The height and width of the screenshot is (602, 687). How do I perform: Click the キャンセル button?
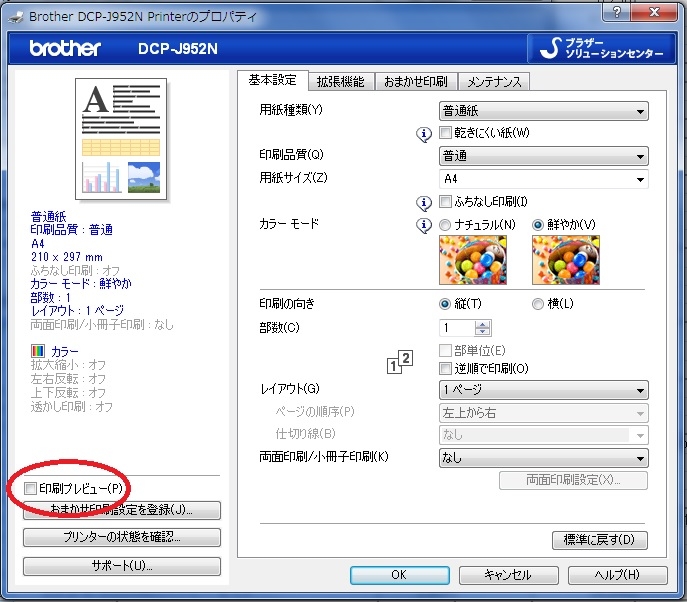[x=508, y=575]
